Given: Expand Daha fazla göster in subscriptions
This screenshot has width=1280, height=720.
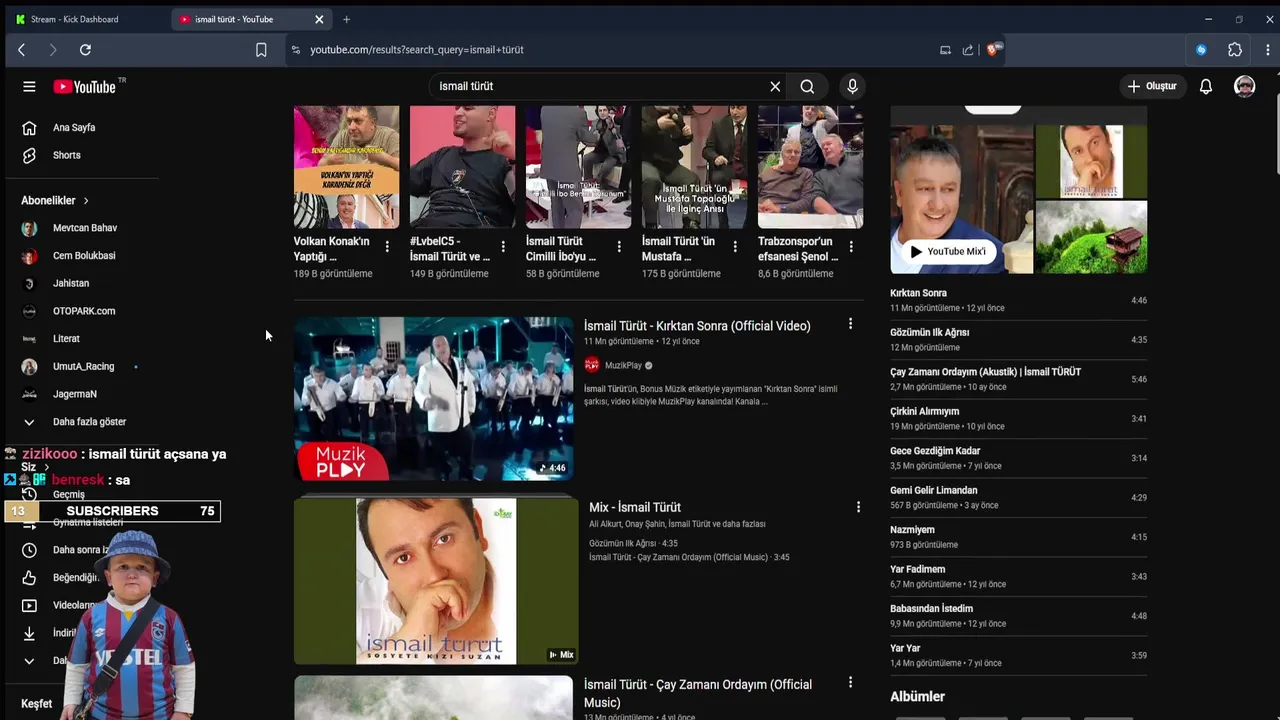Looking at the screenshot, I should (87, 422).
